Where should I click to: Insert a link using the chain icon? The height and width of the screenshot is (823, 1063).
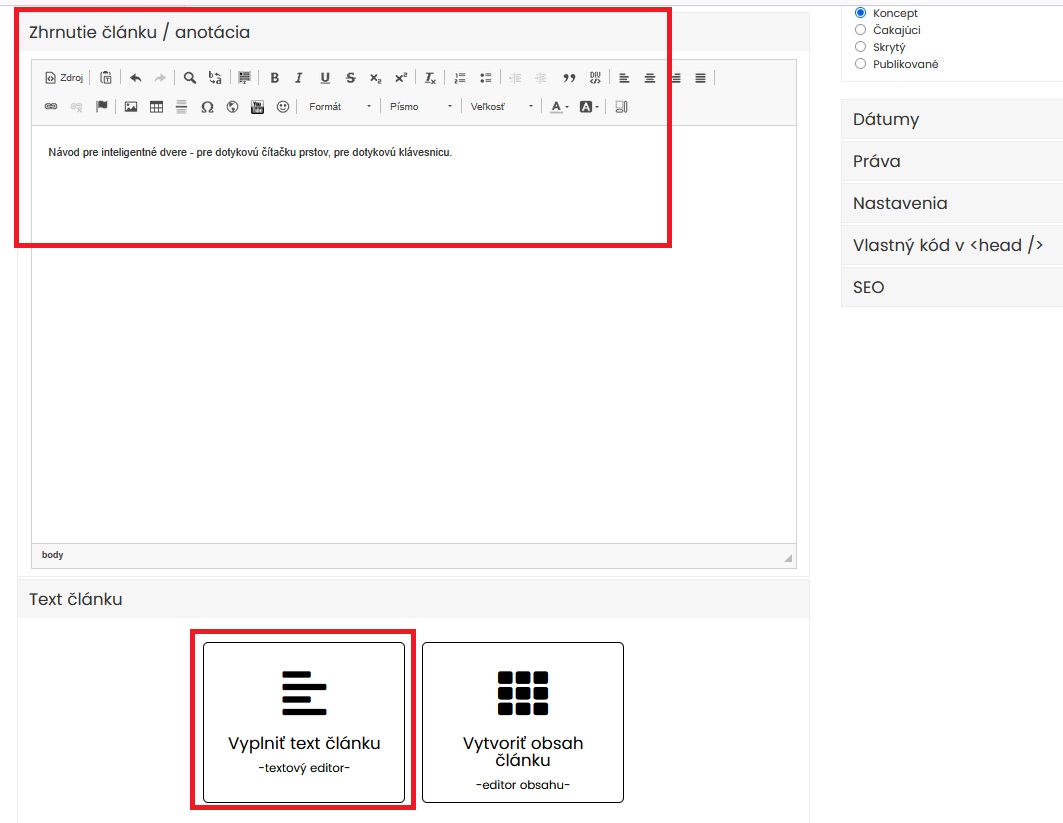pyautogui.click(x=51, y=107)
